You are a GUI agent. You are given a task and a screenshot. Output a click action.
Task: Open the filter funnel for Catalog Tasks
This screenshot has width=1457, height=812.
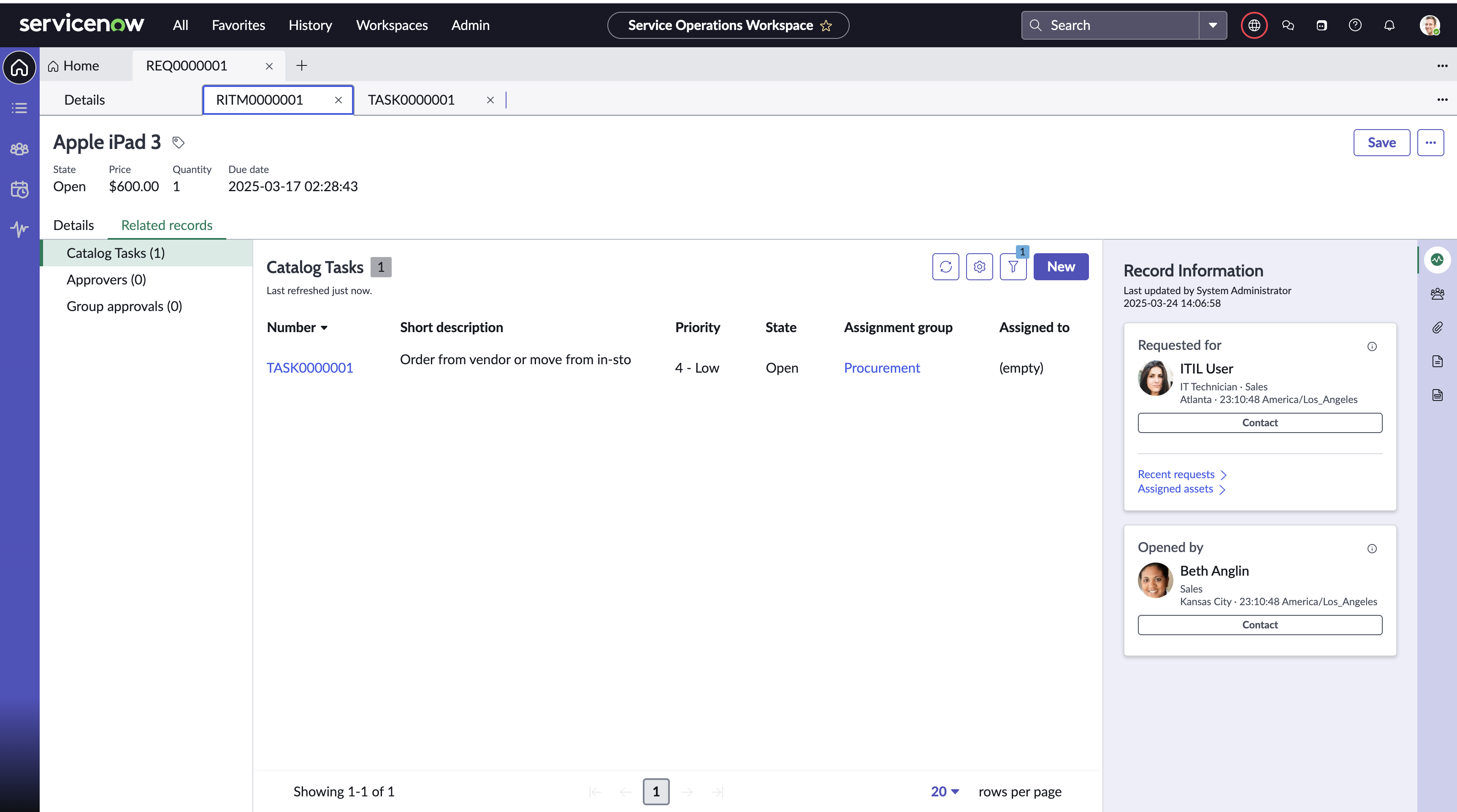(1013, 267)
